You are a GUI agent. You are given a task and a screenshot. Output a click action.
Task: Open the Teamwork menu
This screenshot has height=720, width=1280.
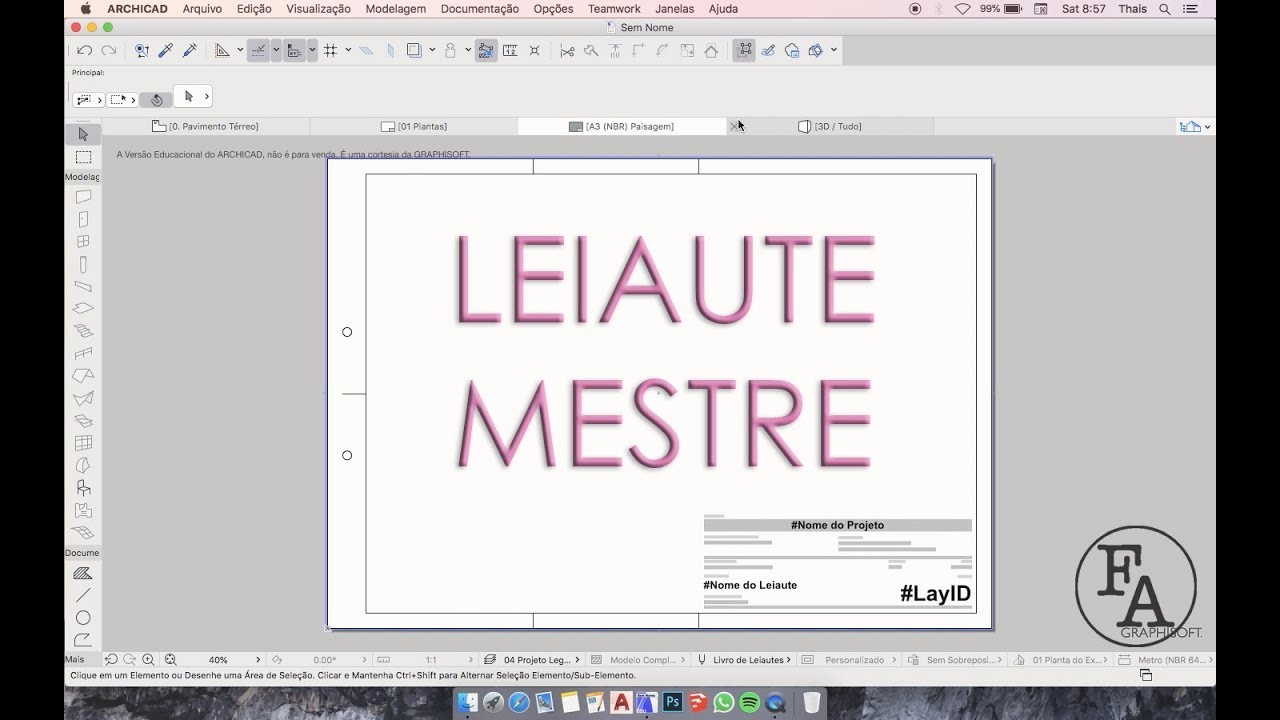pos(614,9)
